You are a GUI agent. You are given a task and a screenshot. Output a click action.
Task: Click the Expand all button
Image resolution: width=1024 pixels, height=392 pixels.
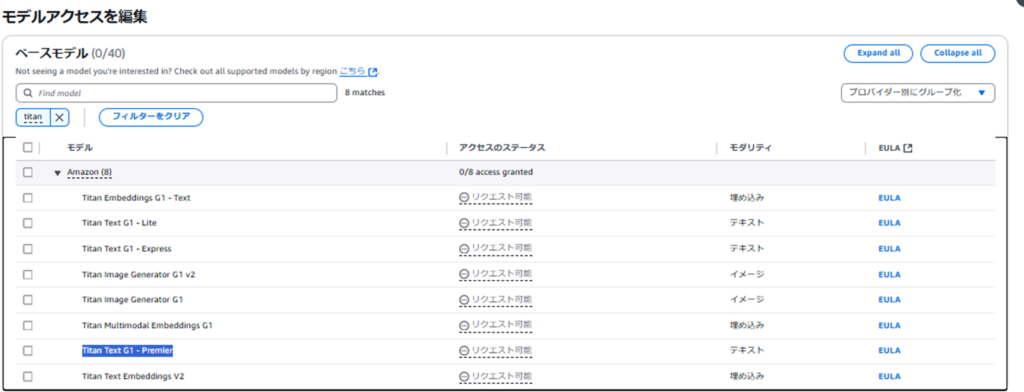878,54
